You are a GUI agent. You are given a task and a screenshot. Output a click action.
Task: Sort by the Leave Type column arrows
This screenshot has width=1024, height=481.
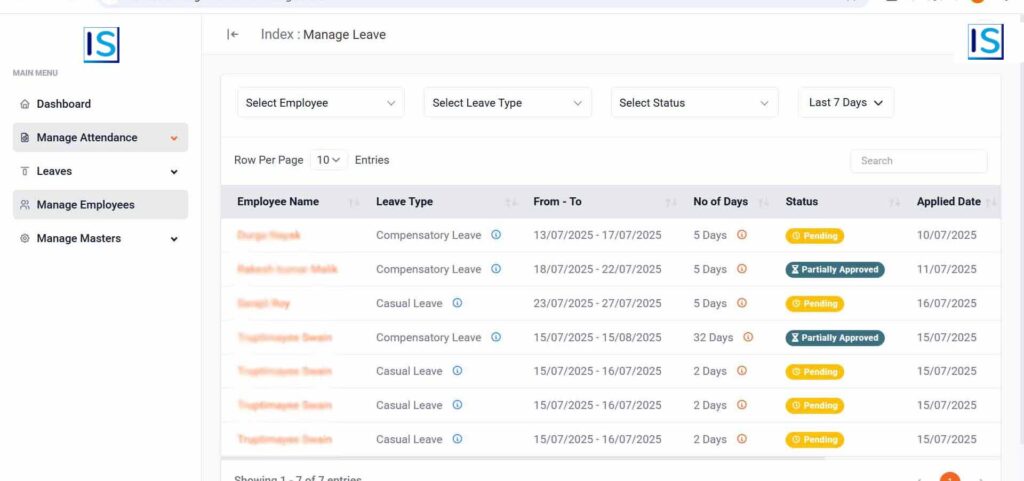tap(511, 202)
